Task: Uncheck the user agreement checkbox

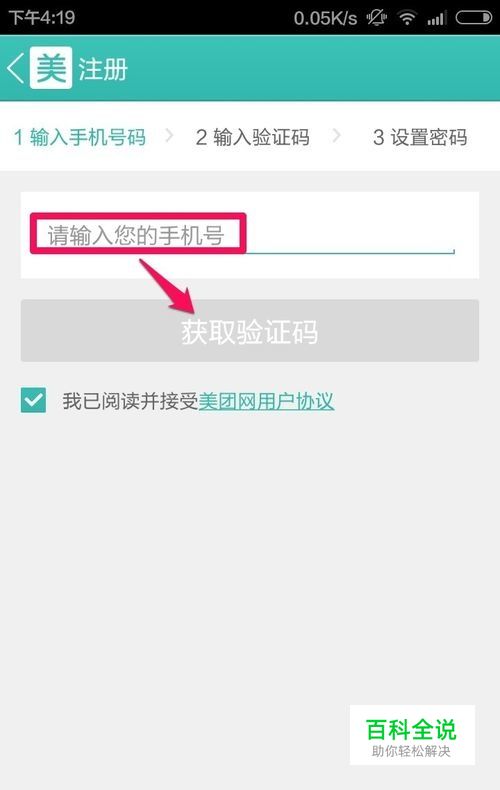Action: pyautogui.click(x=33, y=400)
